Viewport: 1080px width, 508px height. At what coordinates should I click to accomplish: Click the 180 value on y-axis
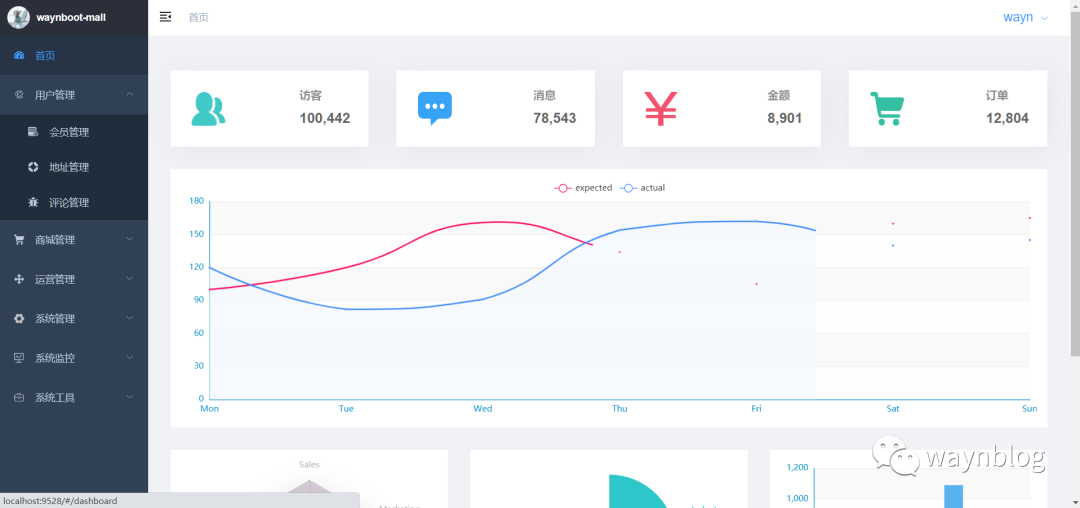coord(196,201)
